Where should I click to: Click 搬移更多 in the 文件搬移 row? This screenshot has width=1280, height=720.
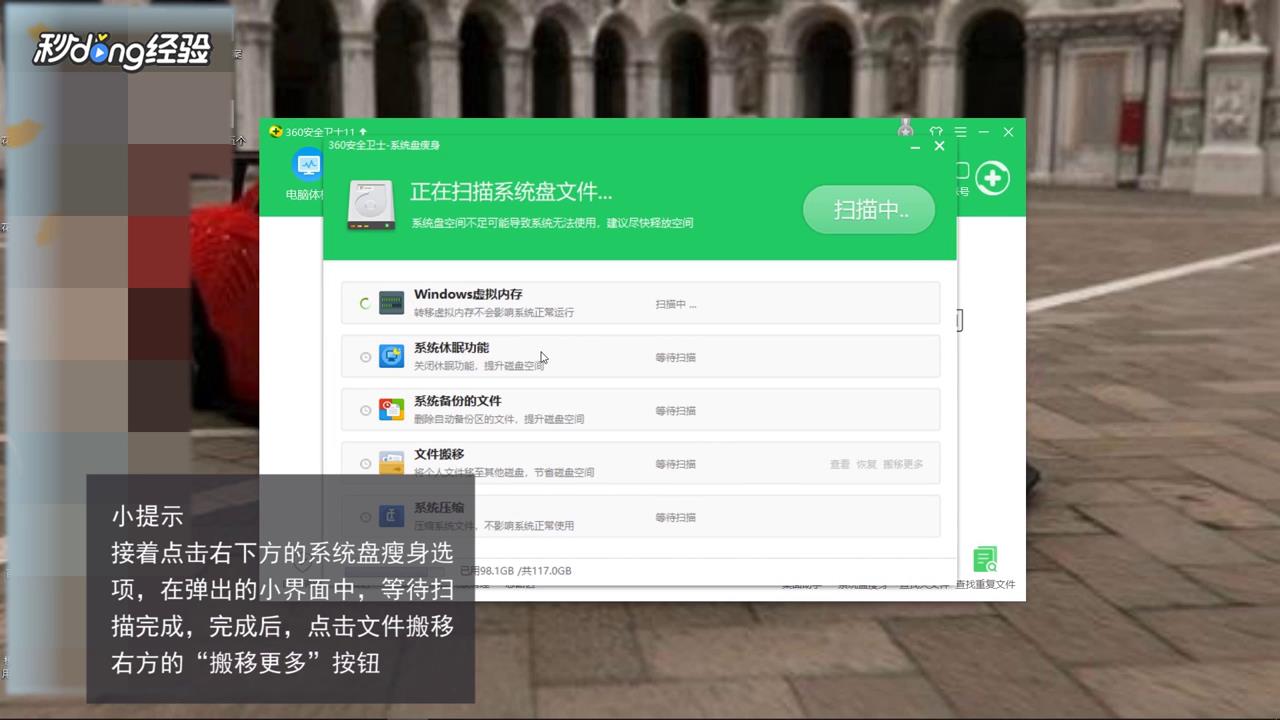click(x=903, y=464)
